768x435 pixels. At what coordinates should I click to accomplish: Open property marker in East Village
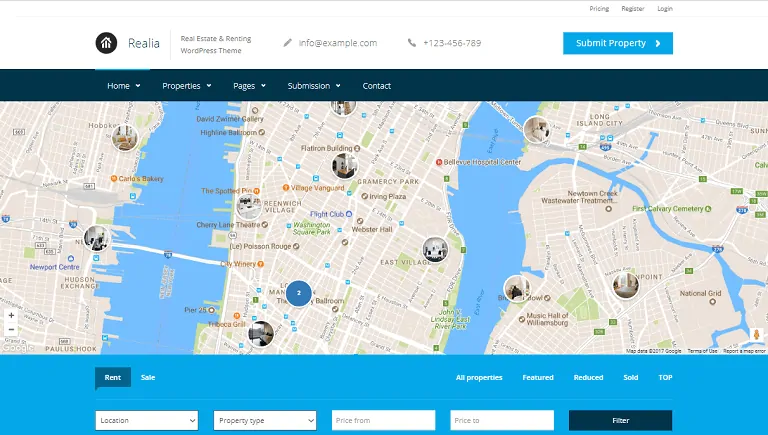pyautogui.click(x=435, y=249)
